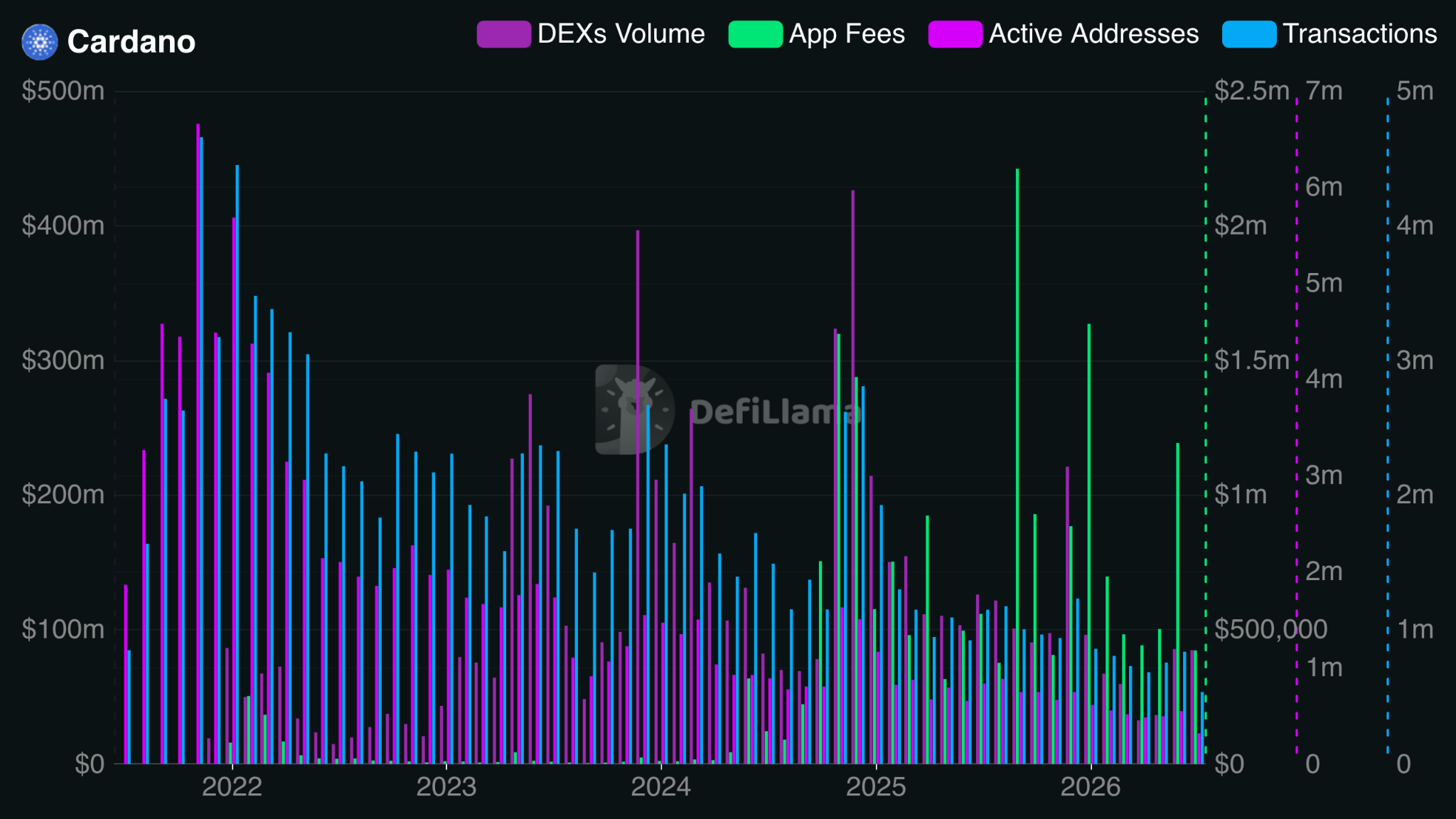Image resolution: width=1456 pixels, height=819 pixels.
Task: Click the $2.5m App Fees axis label
Action: [1251, 91]
